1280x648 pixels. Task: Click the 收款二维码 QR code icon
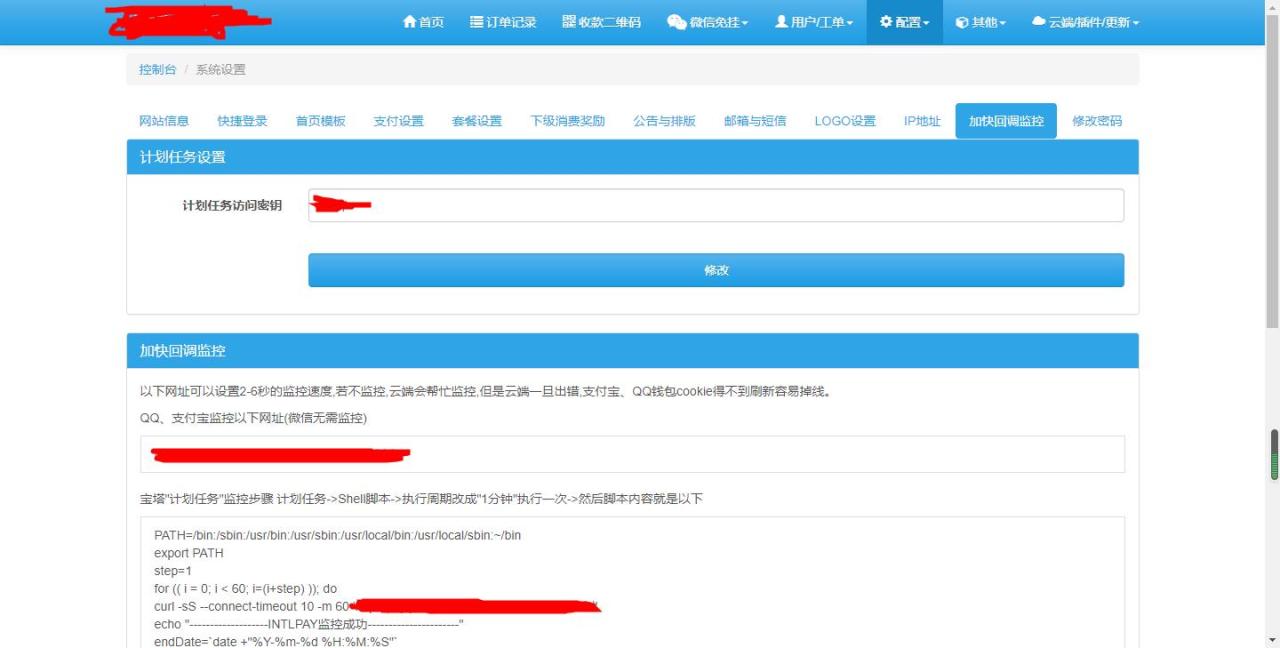click(569, 22)
